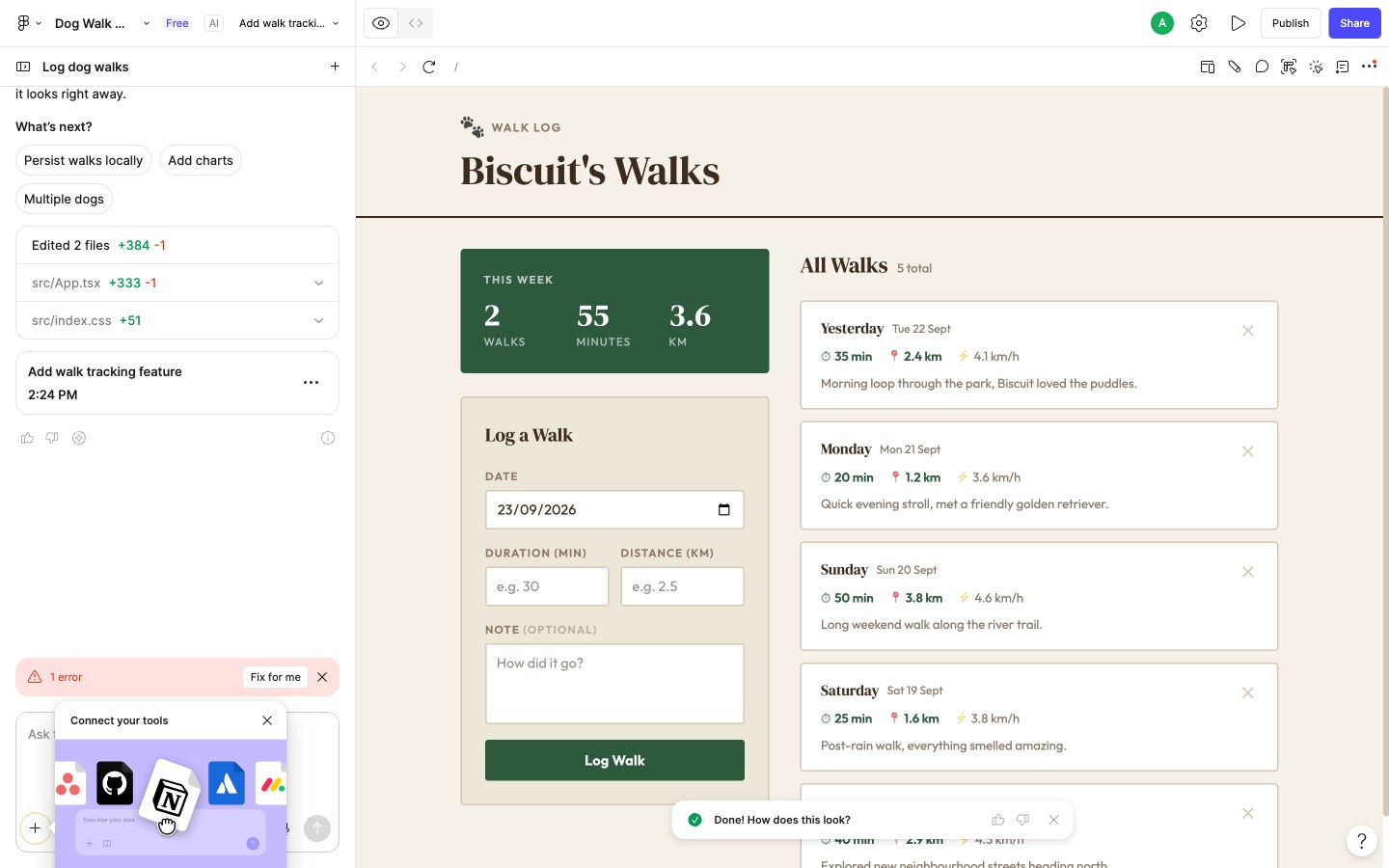1389x868 pixels.
Task: Expand src/index.css file changes
Action: pyautogui.click(x=318, y=320)
